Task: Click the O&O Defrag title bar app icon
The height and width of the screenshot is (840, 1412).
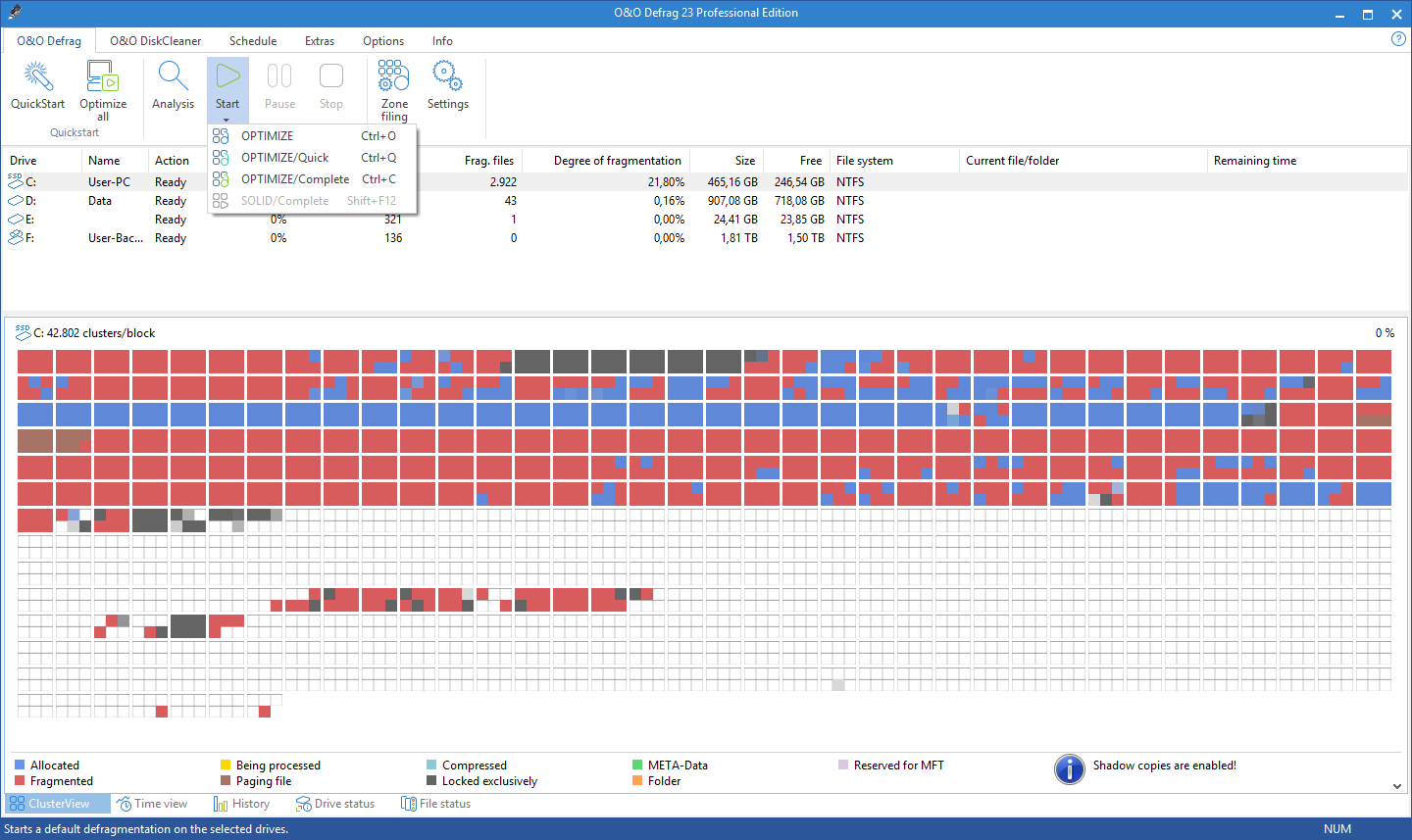Action: 14,13
